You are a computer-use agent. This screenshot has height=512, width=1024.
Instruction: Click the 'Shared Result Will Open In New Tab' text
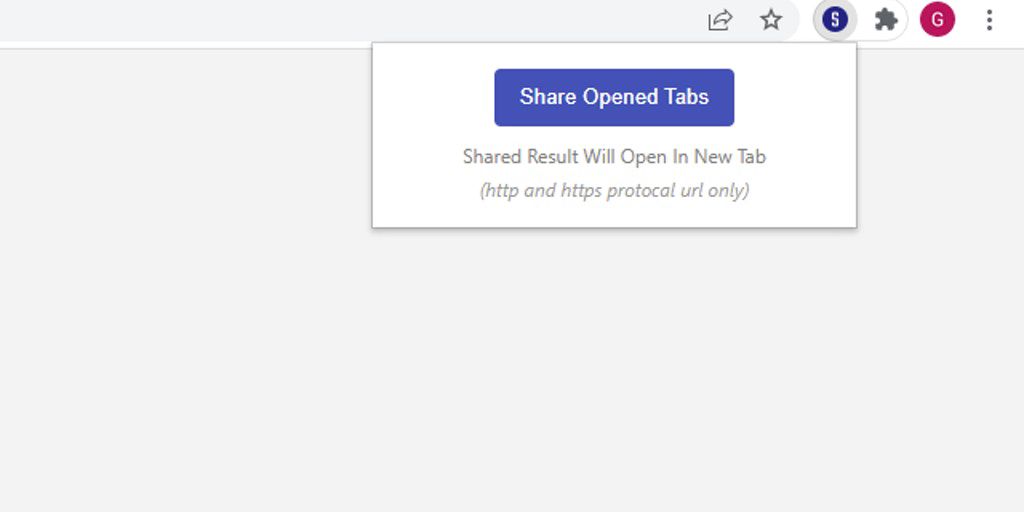(614, 157)
